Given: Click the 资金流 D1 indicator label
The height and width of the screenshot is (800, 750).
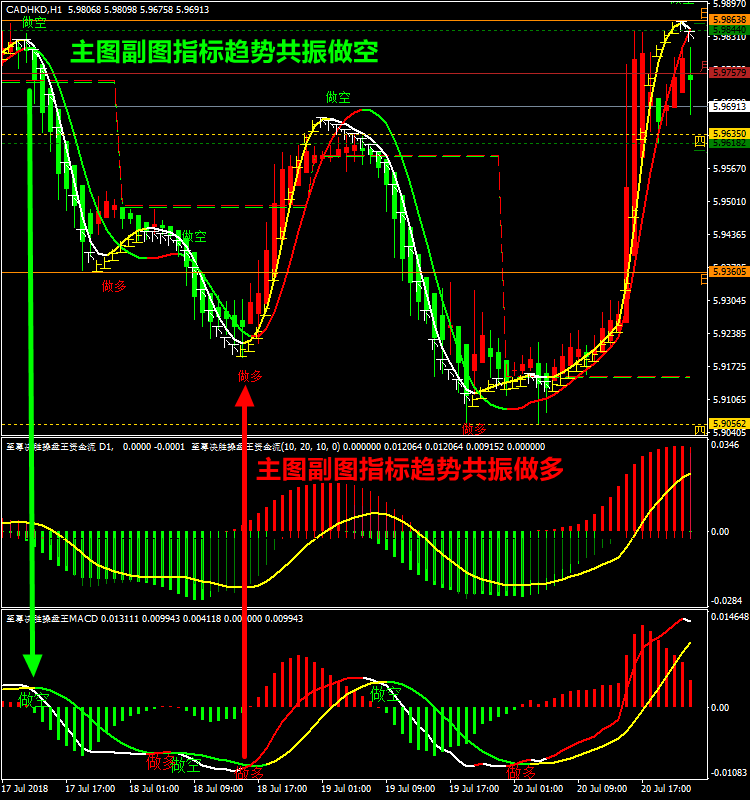Looking at the screenshot, I should (60, 446).
